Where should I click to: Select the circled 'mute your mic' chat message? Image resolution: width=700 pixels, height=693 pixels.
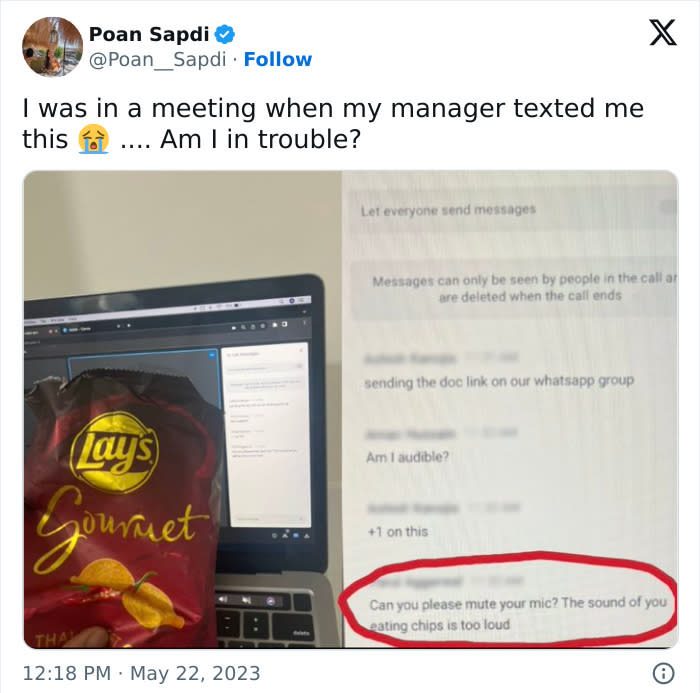518,614
